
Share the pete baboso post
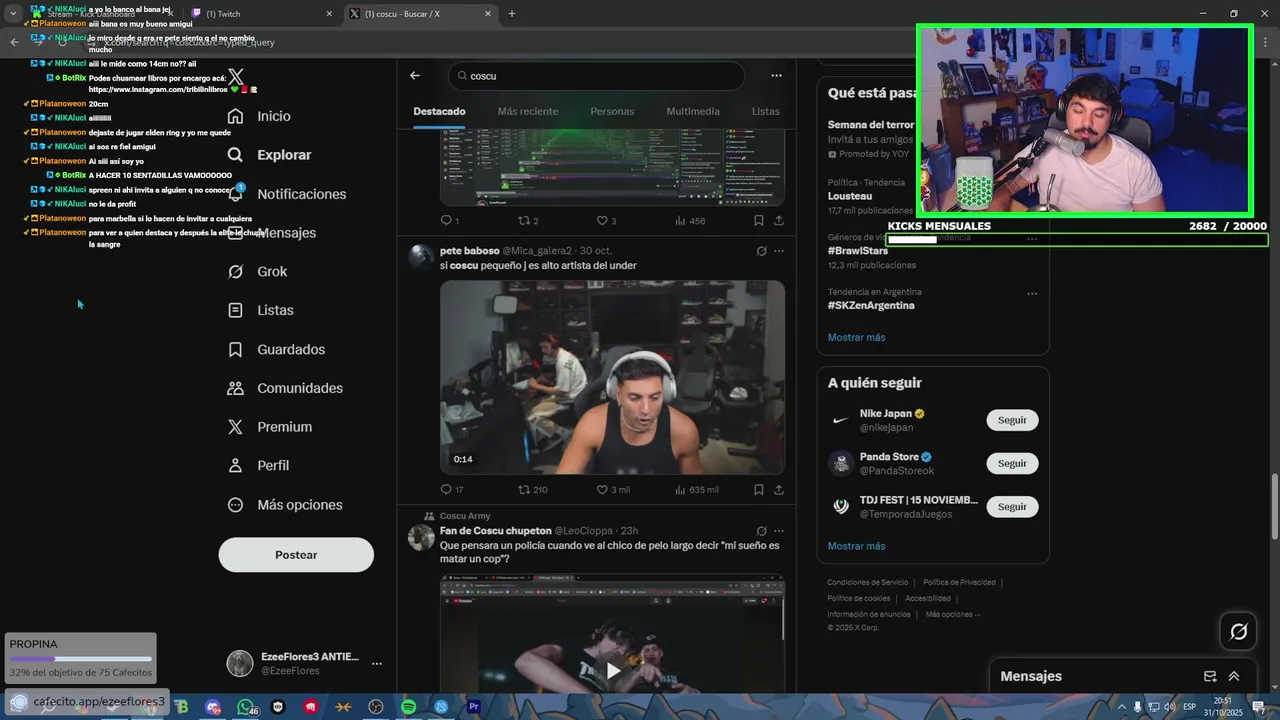(x=779, y=490)
